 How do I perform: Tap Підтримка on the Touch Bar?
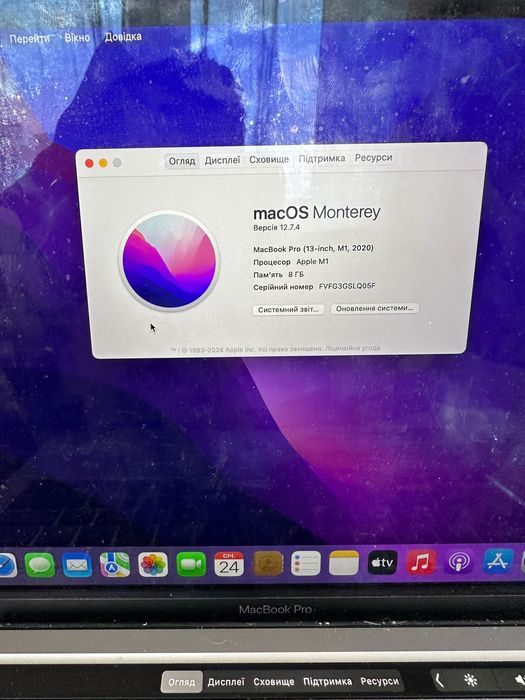(327, 681)
